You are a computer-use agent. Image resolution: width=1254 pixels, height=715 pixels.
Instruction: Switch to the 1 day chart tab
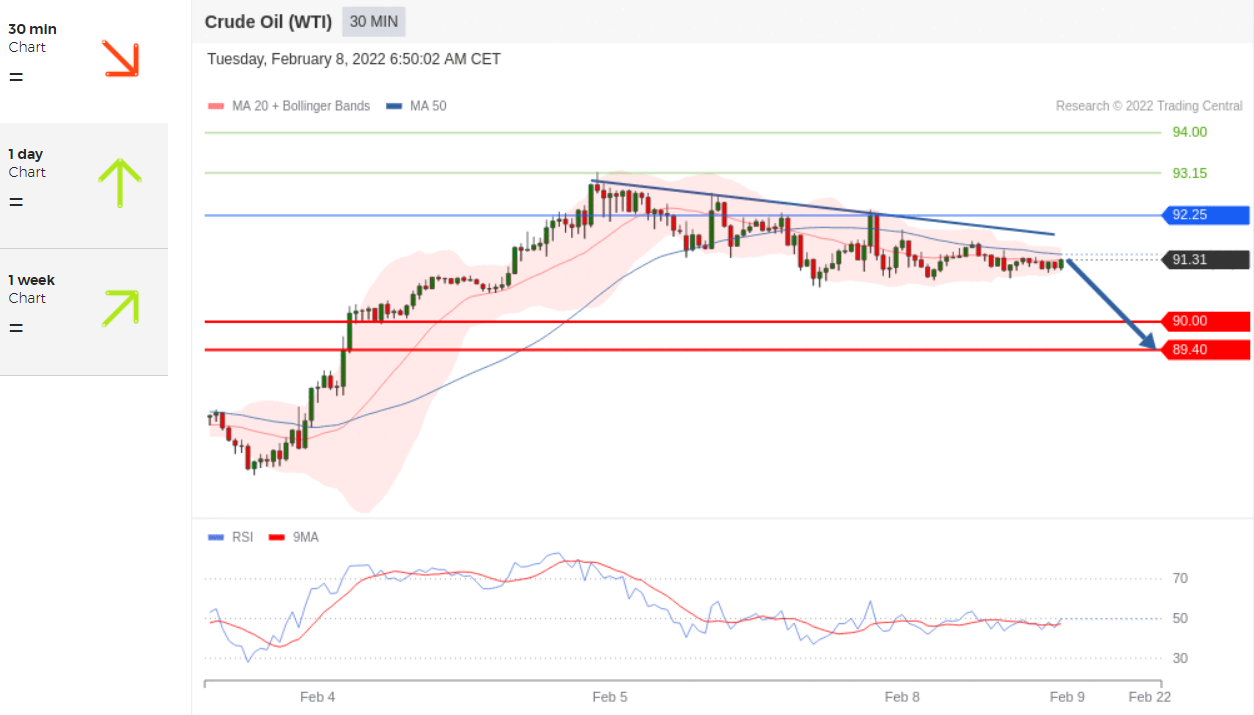coord(84,186)
